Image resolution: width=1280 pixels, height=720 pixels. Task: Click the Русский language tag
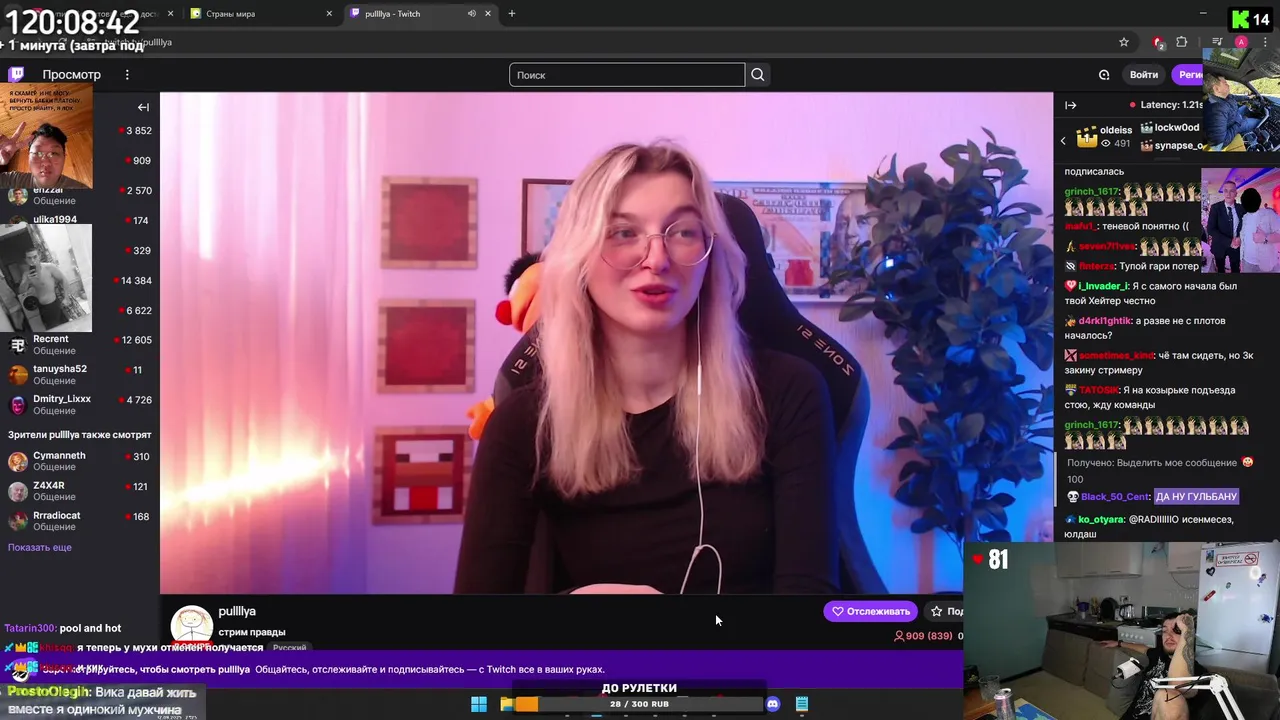coord(290,647)
